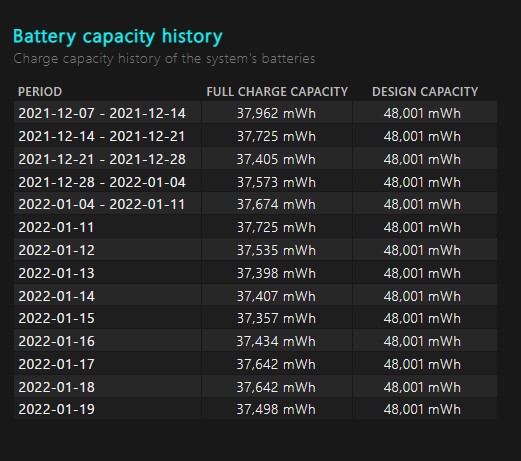
Task: Click the full charge value '37,357 mWh'
Action: (276, 318)
